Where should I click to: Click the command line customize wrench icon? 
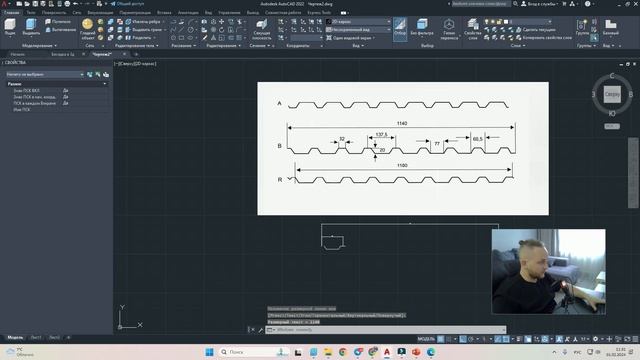pyautogui.click(x=261, y=330)
